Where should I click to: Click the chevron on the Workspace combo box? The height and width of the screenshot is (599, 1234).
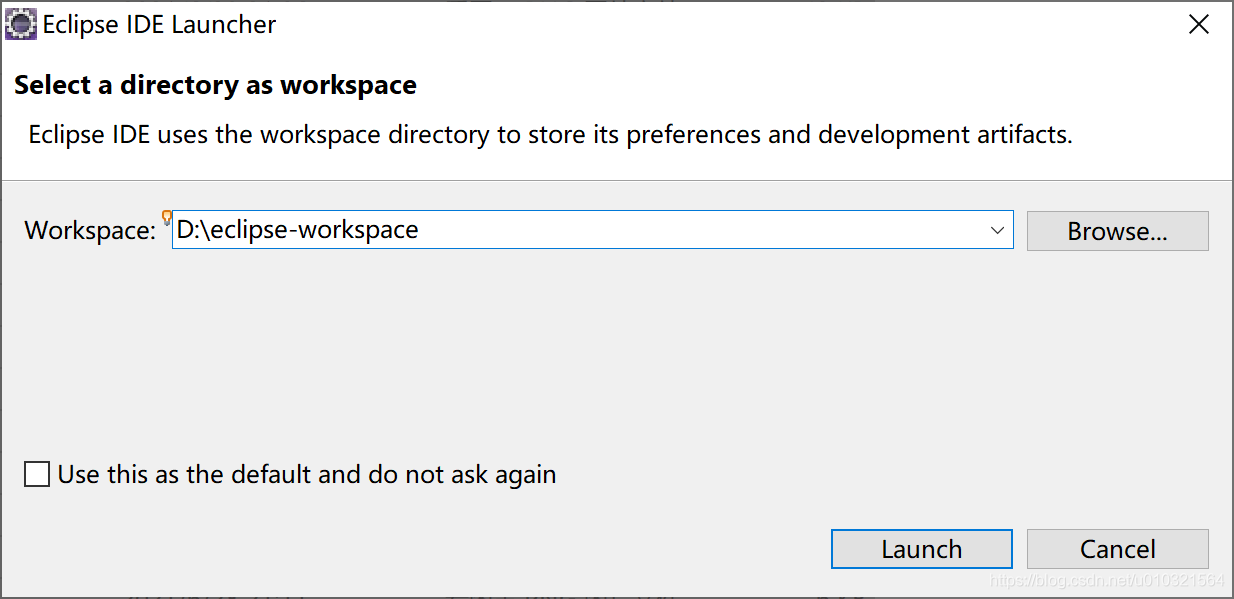point(997,230)
